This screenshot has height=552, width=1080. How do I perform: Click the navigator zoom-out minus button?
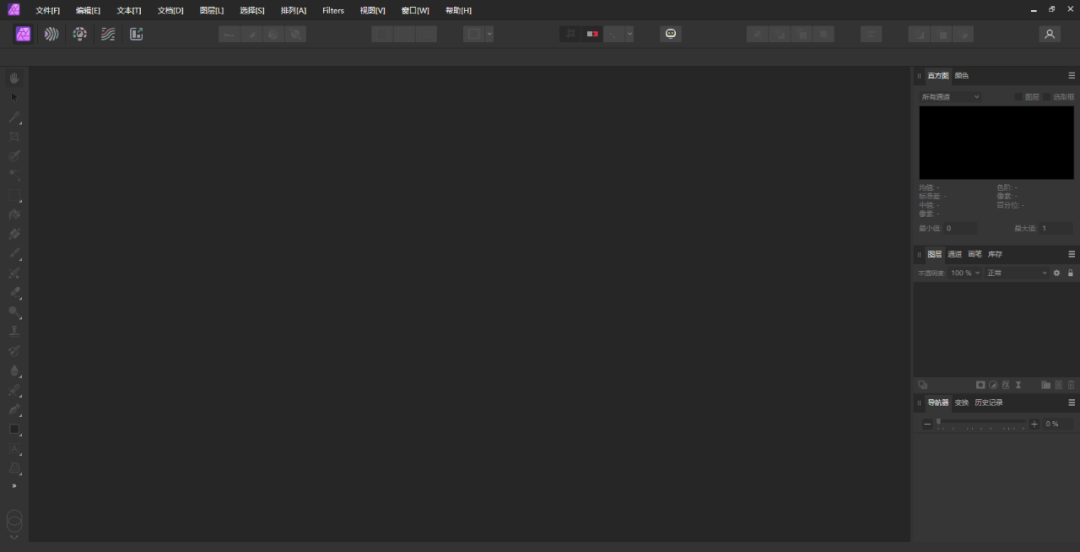(x=927, y=424)
